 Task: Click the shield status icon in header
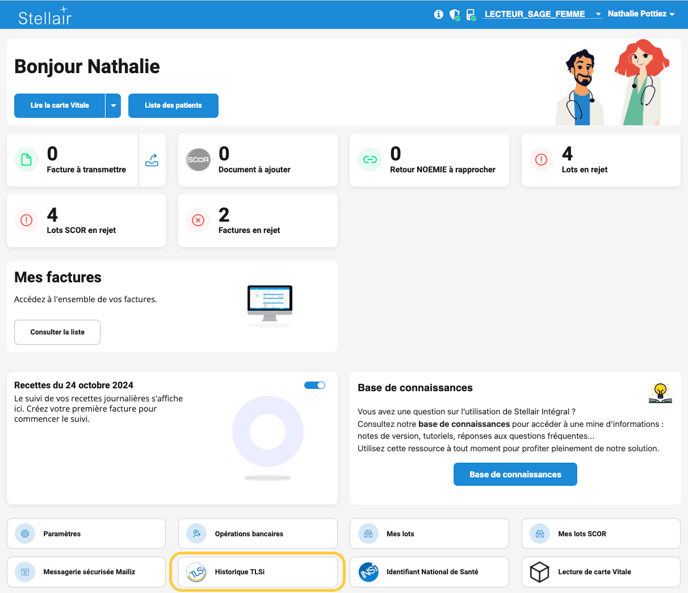point(454,15)
